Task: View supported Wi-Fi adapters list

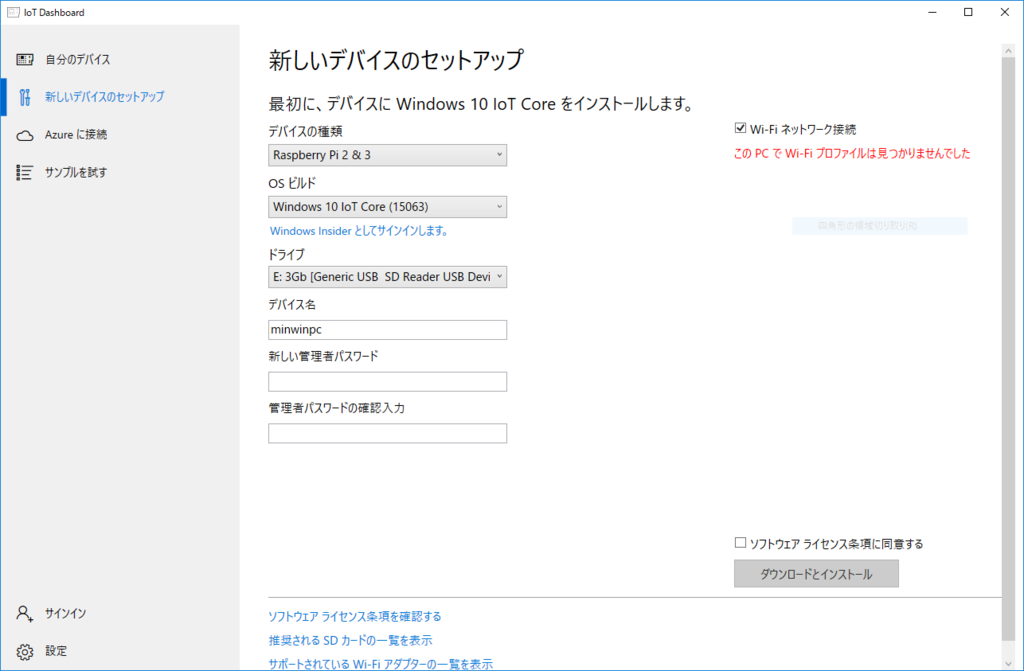Action: pyautogui.click(x=379, y=662)
